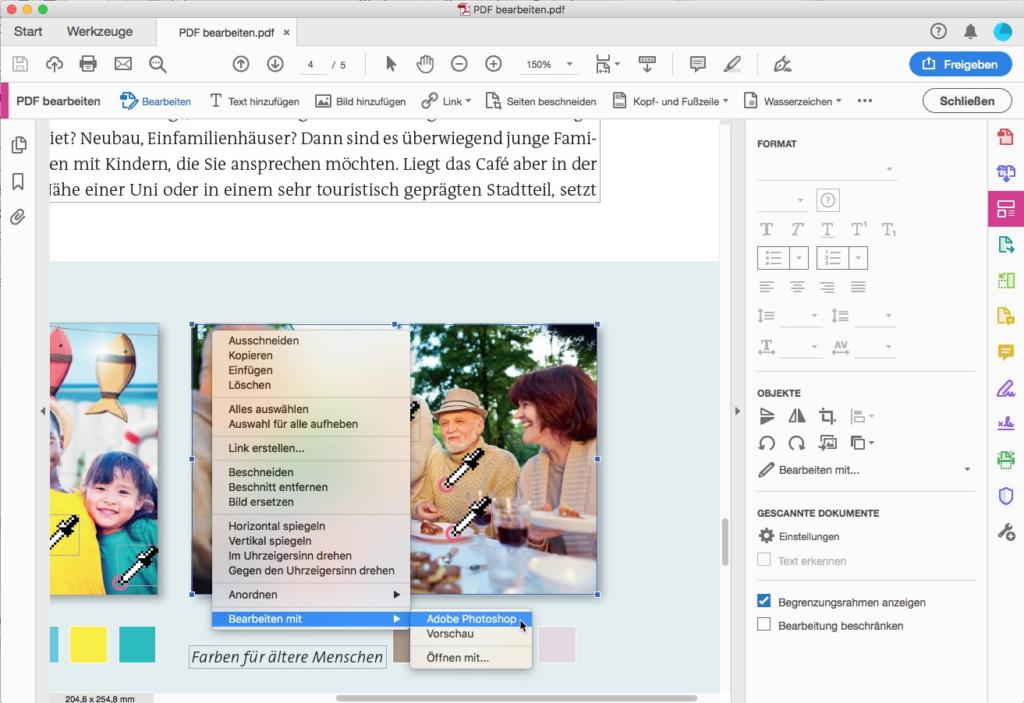Click the Farben für ältere Menschen text box

pos(287,657)
